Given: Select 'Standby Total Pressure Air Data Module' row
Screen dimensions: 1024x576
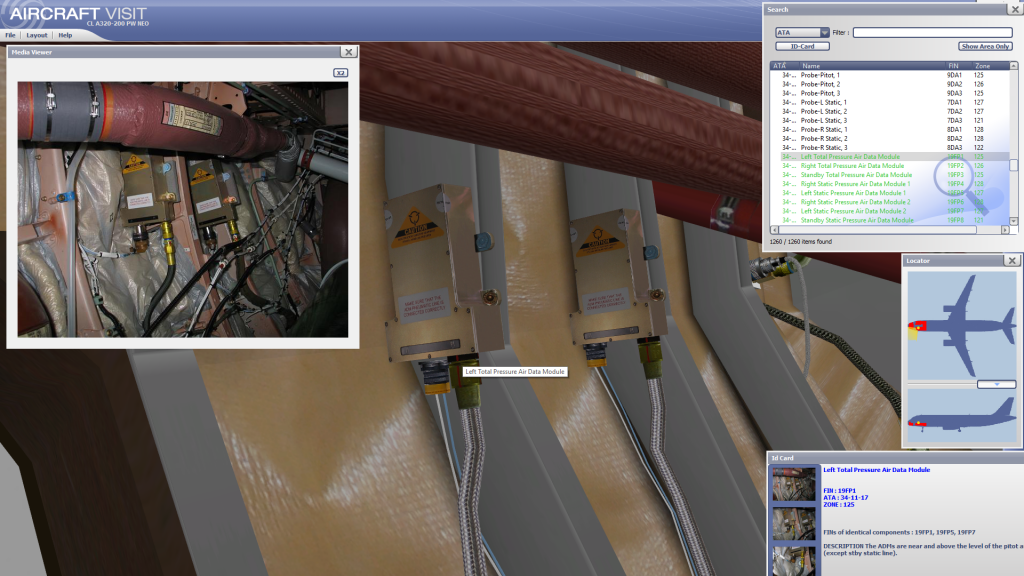Looking at the screenshot, I should click(890, 175).
